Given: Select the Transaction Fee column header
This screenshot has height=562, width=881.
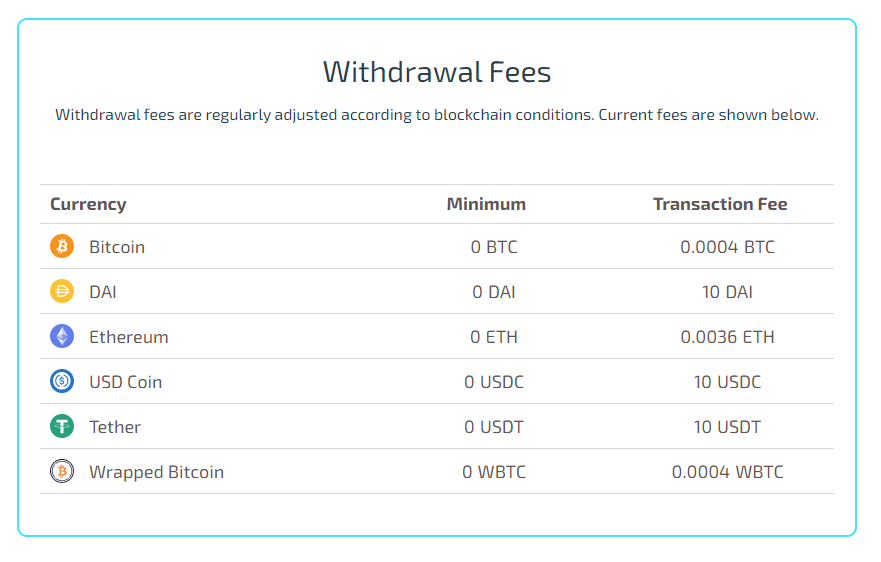Looking at the screenshot, I should [720, 204].
